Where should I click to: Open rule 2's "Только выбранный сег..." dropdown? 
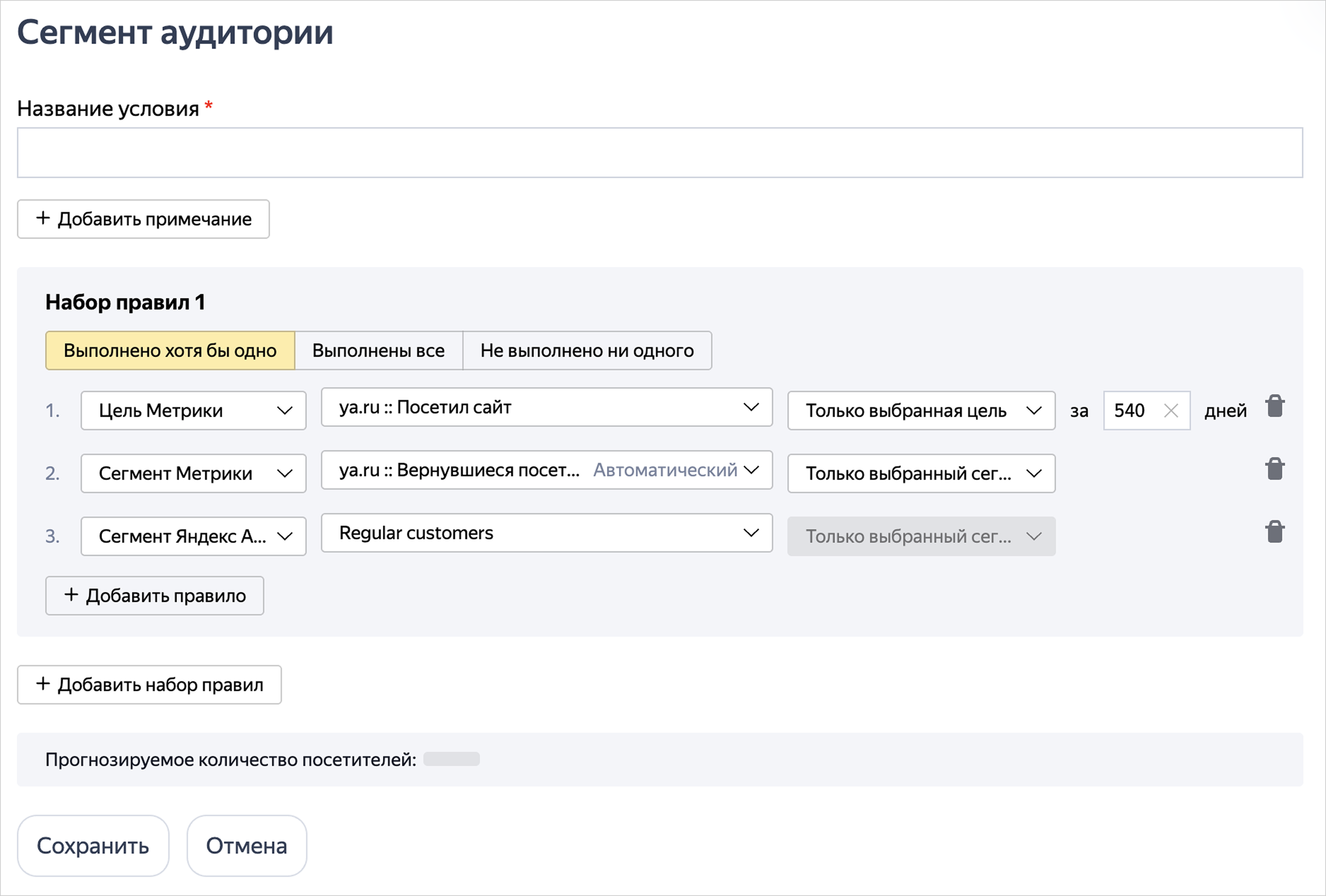(921, 473)
